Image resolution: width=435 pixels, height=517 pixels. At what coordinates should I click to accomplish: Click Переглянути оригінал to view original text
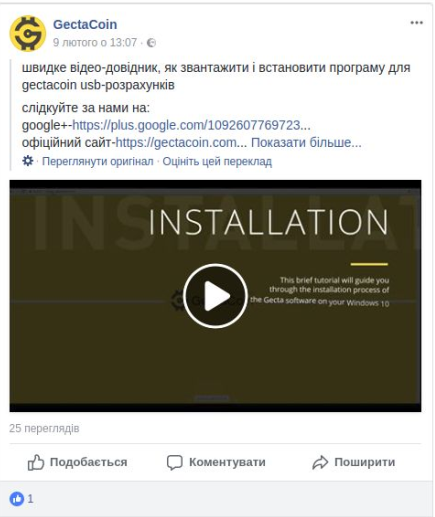[98, 161]
